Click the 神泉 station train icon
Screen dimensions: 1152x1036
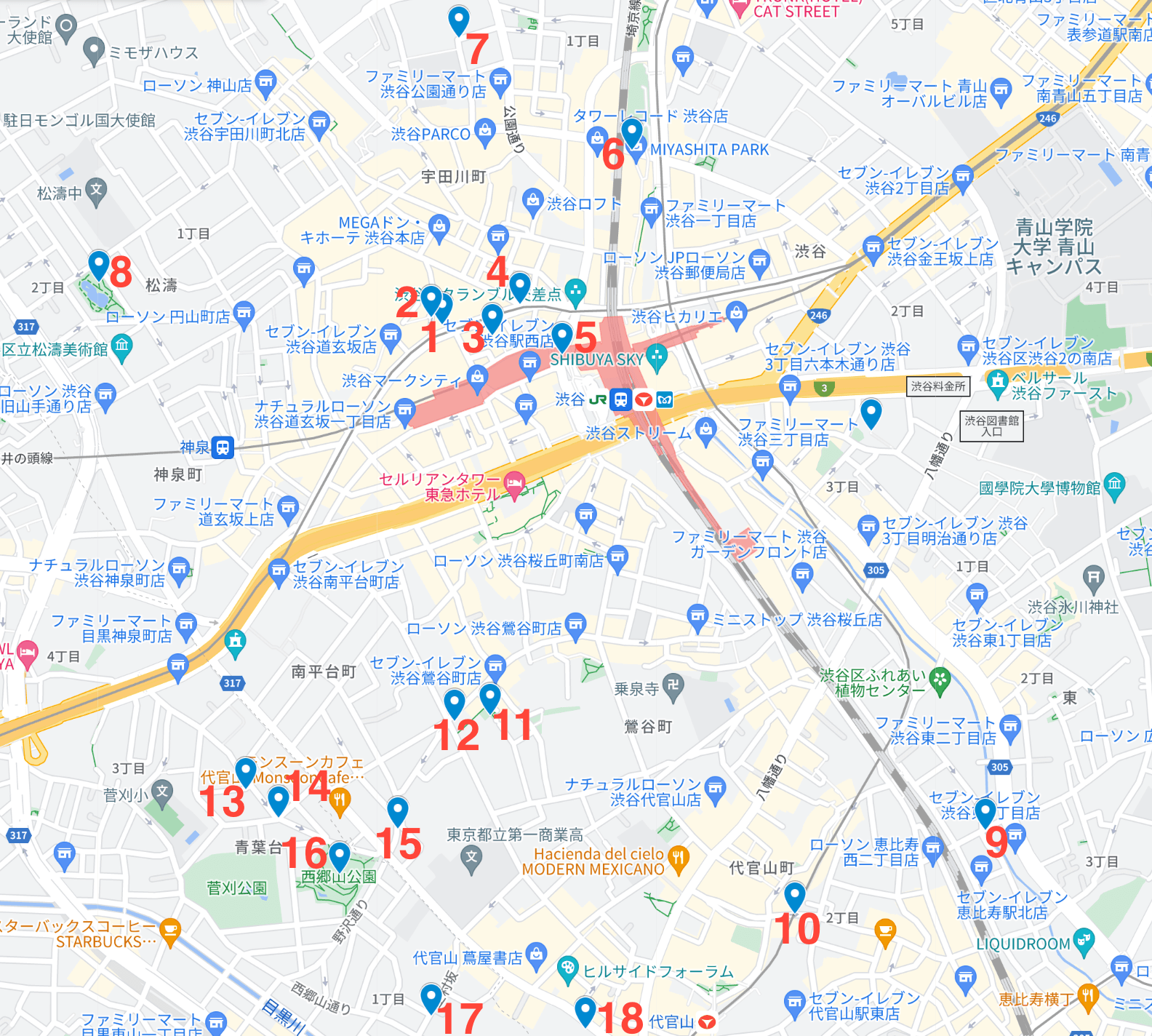point(223,447)
